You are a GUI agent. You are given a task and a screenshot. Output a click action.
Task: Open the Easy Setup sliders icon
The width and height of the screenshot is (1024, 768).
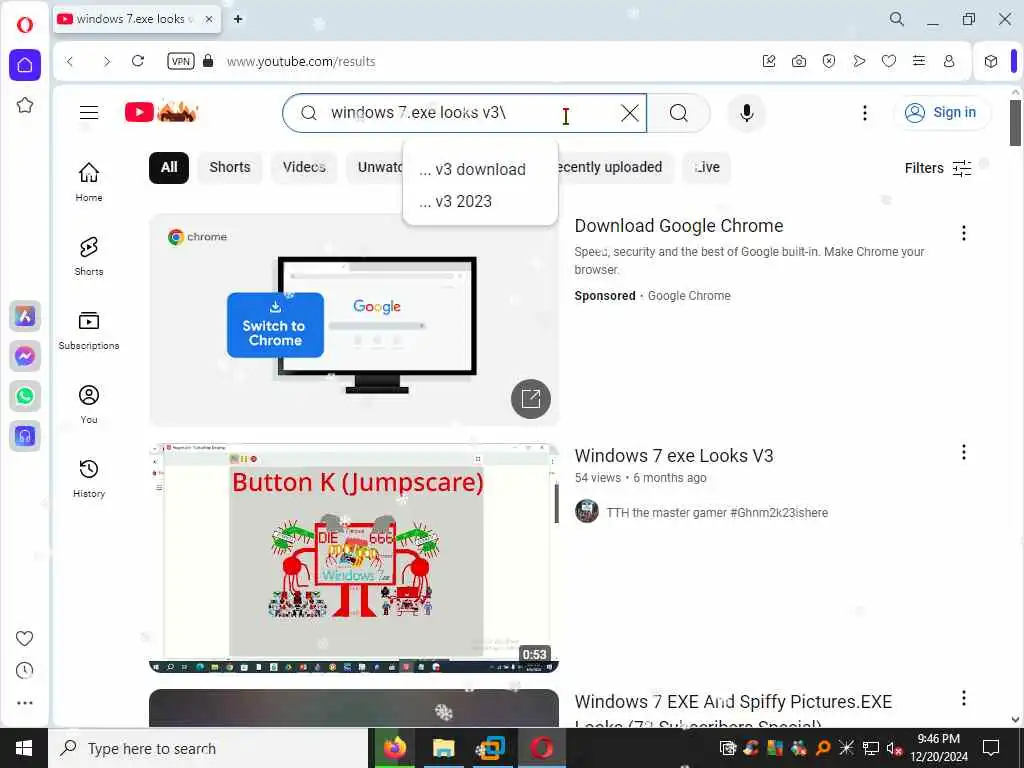919,61
